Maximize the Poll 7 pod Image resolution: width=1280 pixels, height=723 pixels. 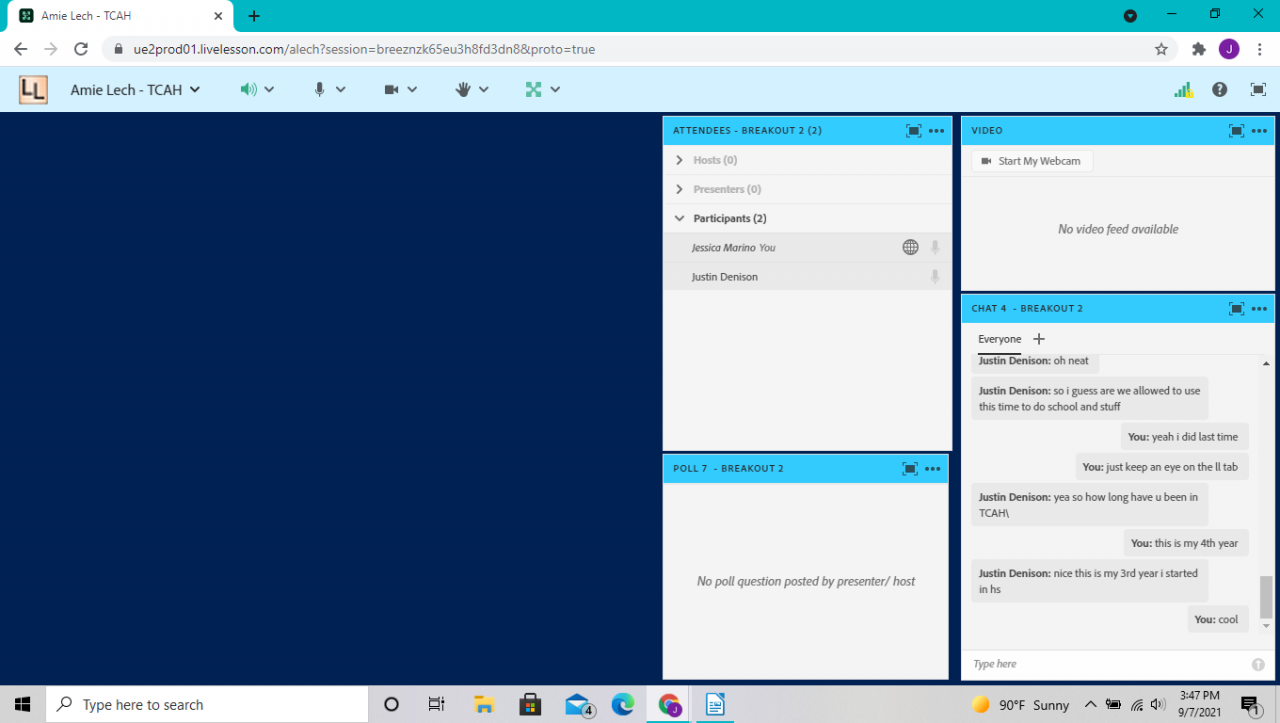pyautogui.click(x=910, y=468)
